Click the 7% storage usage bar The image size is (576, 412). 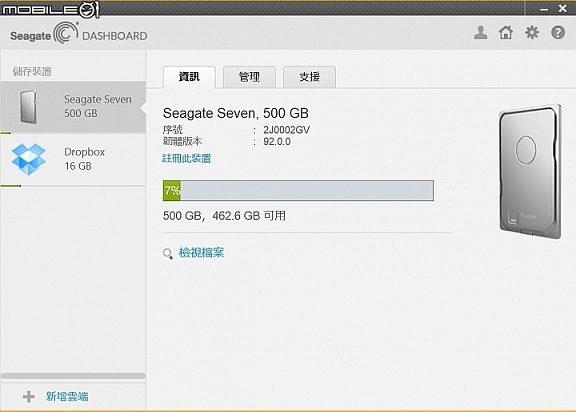(298, 190)
